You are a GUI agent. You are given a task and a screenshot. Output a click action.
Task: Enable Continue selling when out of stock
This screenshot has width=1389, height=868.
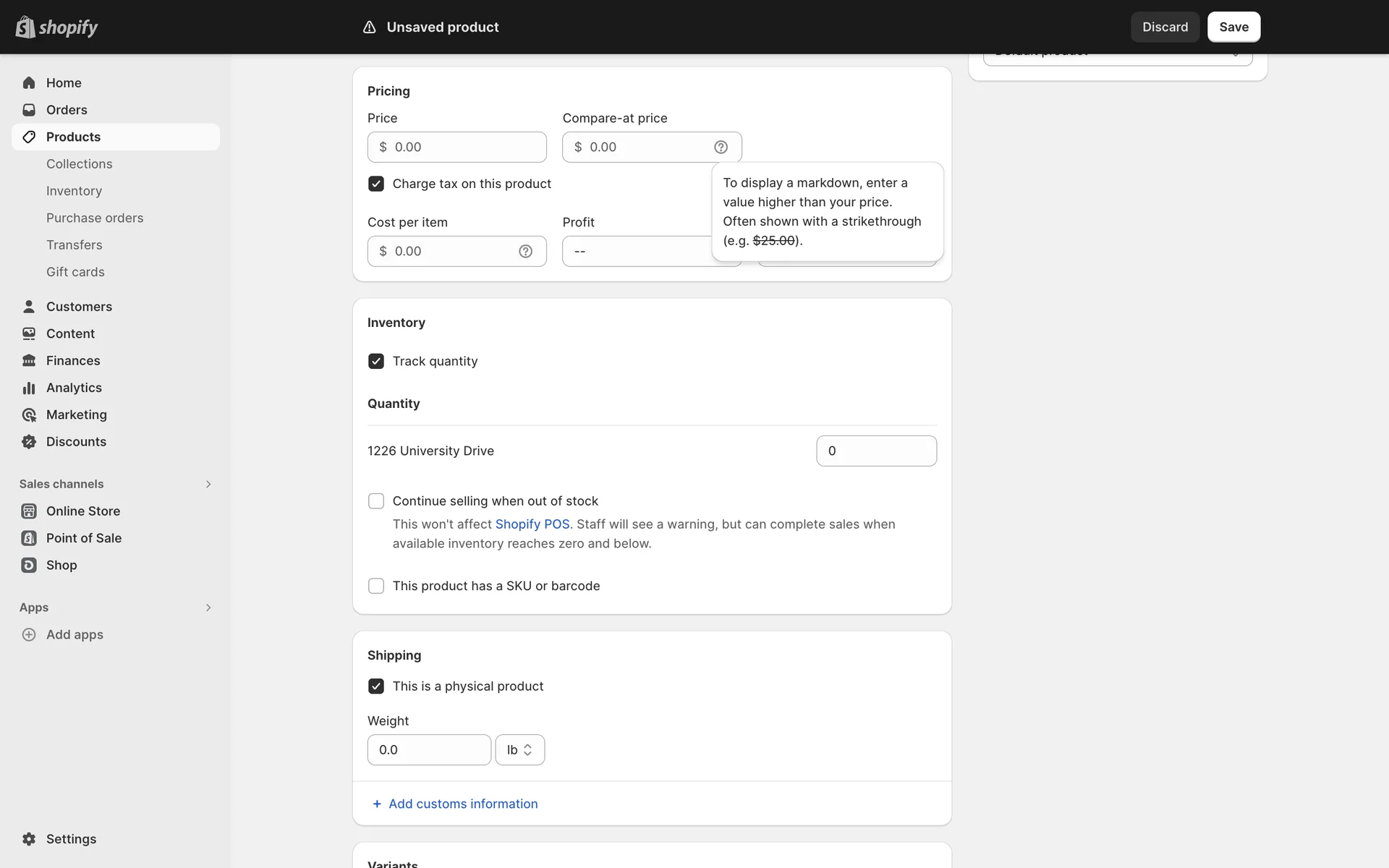376,501
